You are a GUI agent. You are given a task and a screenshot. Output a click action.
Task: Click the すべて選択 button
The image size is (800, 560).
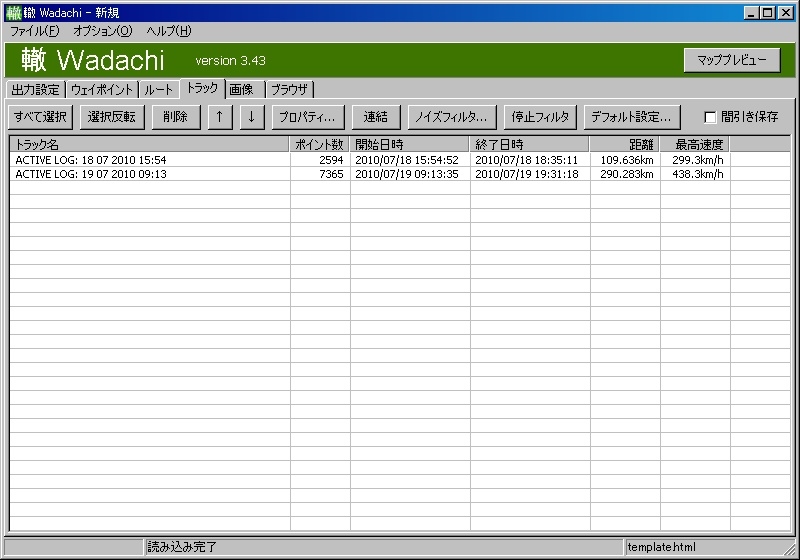point(40,117)
